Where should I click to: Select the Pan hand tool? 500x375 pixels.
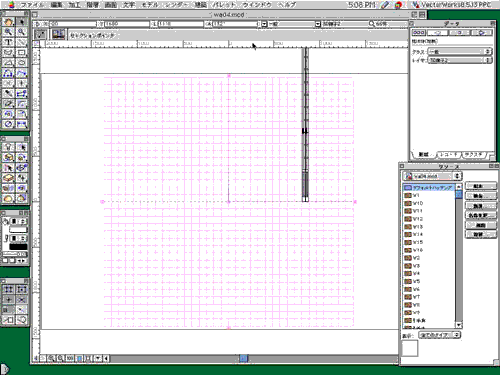[8, 22]
